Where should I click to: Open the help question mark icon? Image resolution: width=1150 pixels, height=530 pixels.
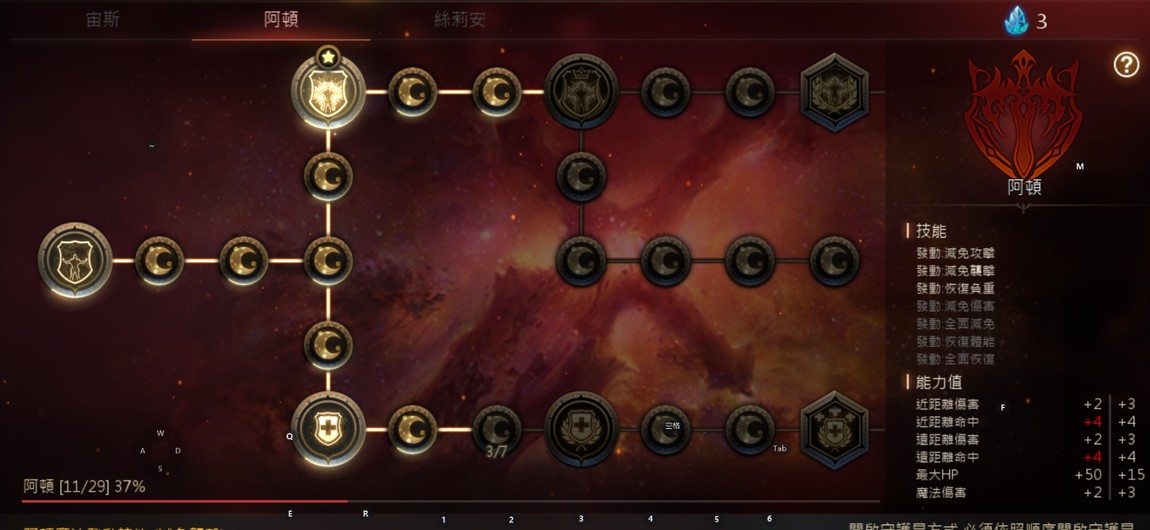click(x=1126, y=65)
